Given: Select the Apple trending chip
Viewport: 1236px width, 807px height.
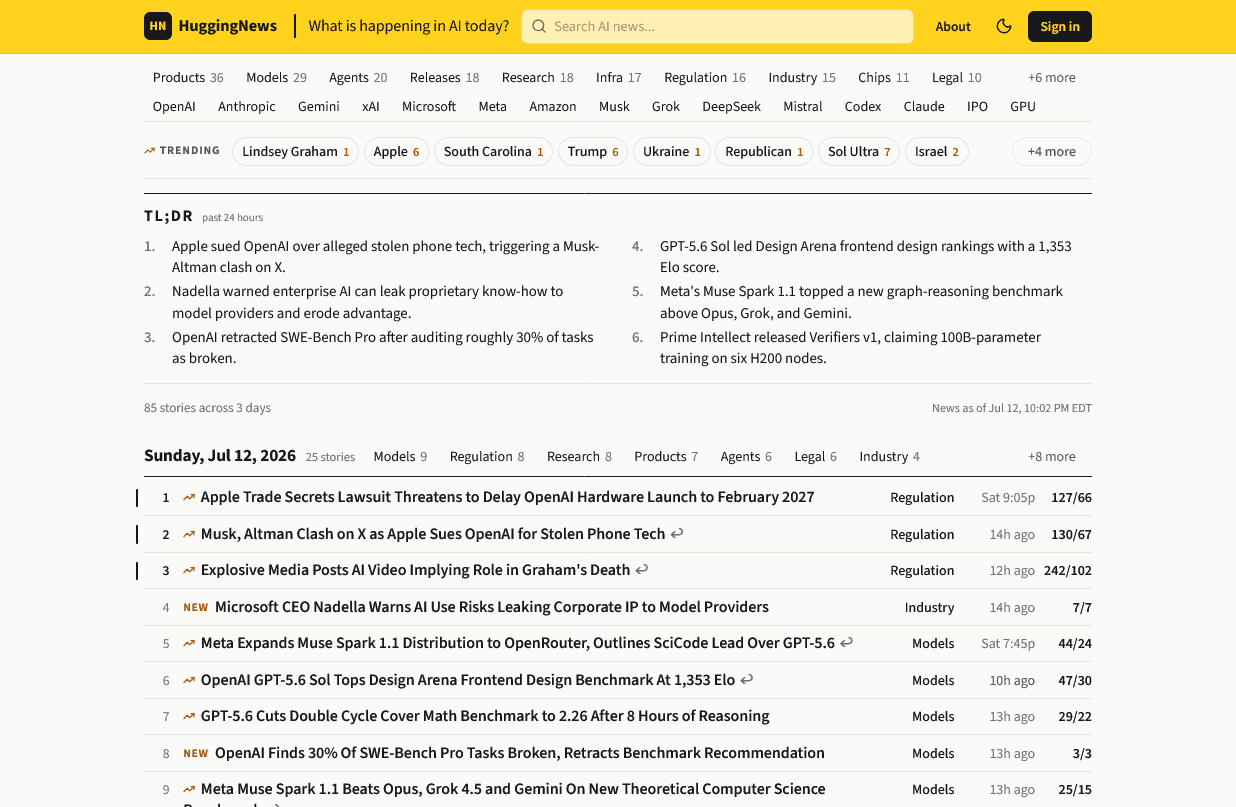Looking at the screenshot, I should (x=397, y=151).
